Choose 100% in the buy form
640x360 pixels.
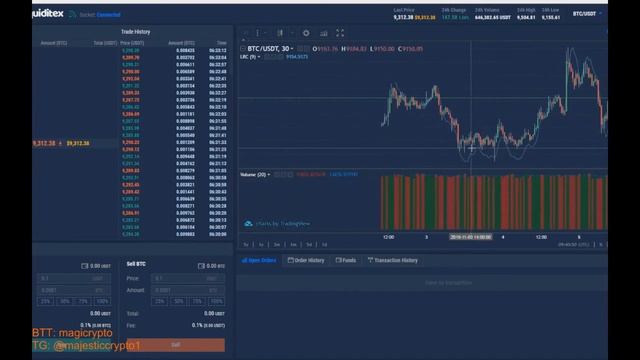coord(102,302)
